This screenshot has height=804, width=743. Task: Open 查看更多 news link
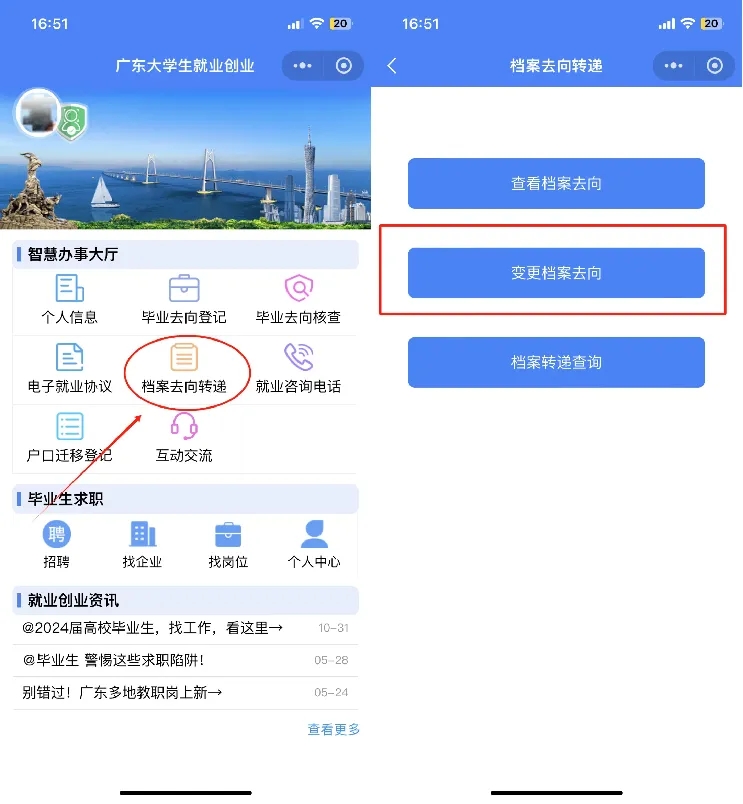tap(334, 729)
